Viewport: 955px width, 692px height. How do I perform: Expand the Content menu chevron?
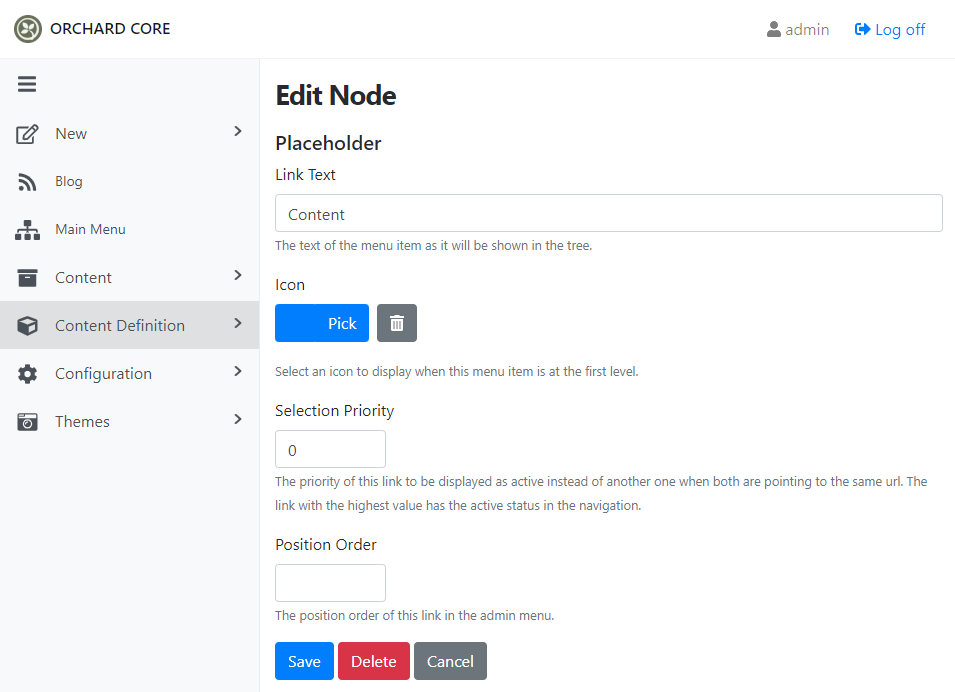(x=238, y=275)
